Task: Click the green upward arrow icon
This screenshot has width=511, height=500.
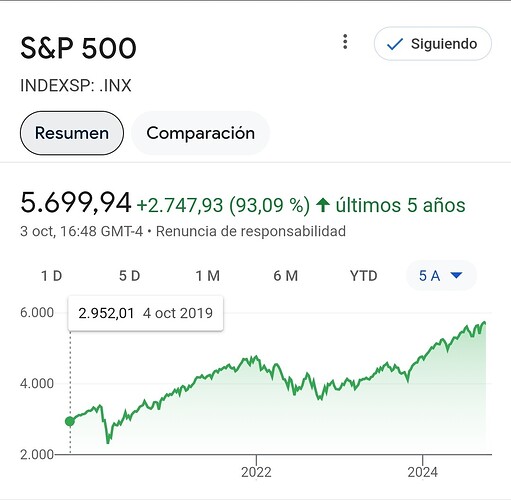Action: click(x=323, y=205)
